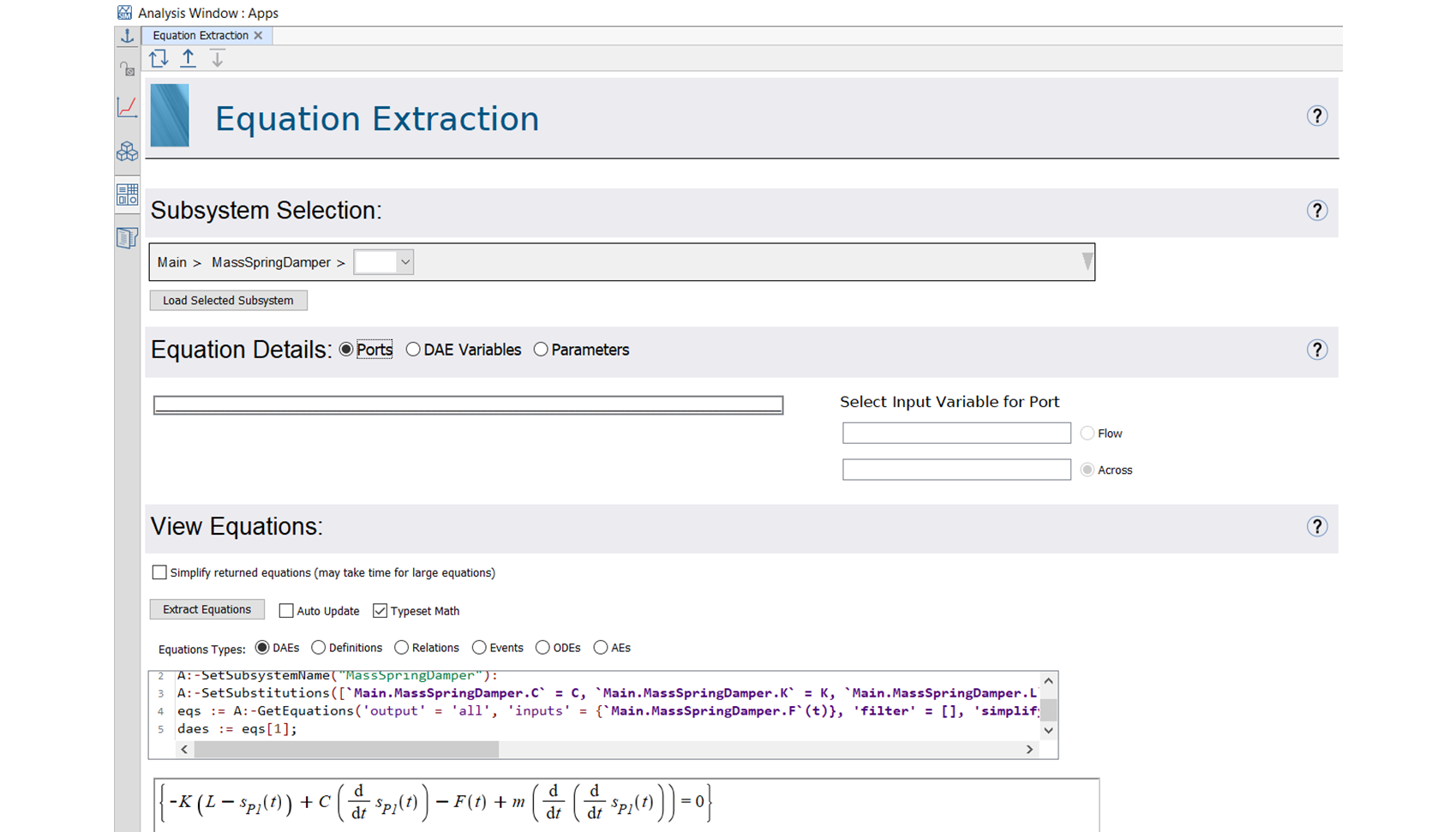Click the horizontal scrollbar thumb in code box
This screenshot has width=1456, height=832.
point(346,750)
